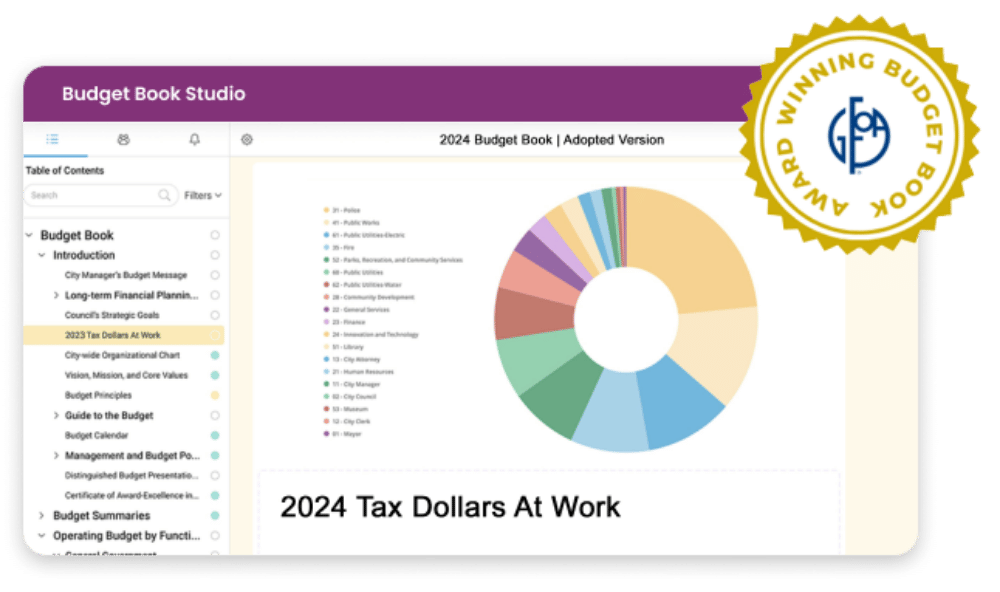Click the bright blue donut chart slice
The height and width of the screenshot is (592, 1000).
pos(679,403)
